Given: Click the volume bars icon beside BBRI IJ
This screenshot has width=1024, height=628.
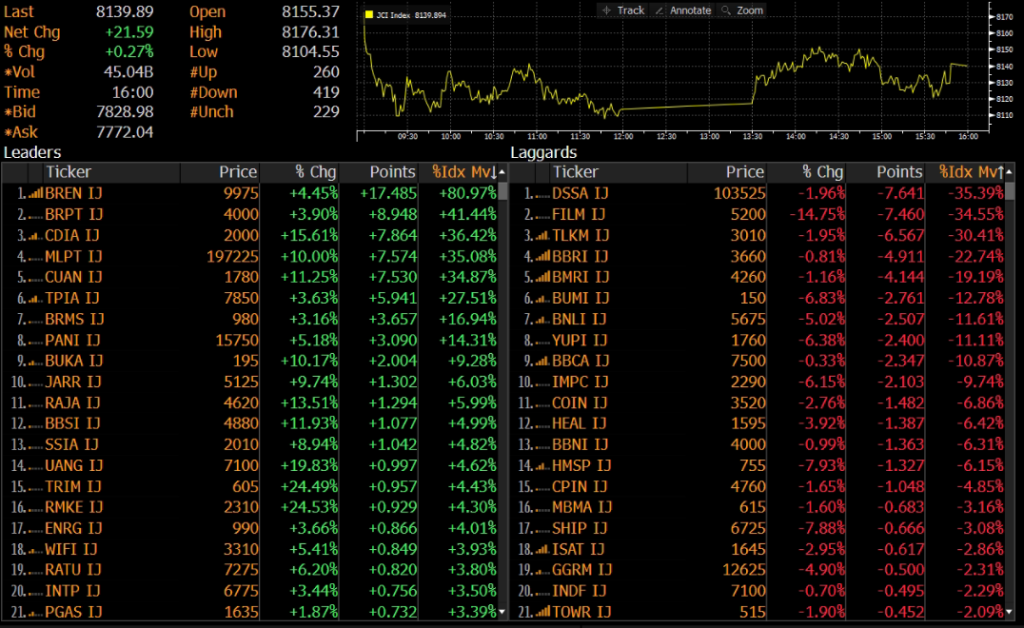Looking at the screenshot, I should point(541,256).
